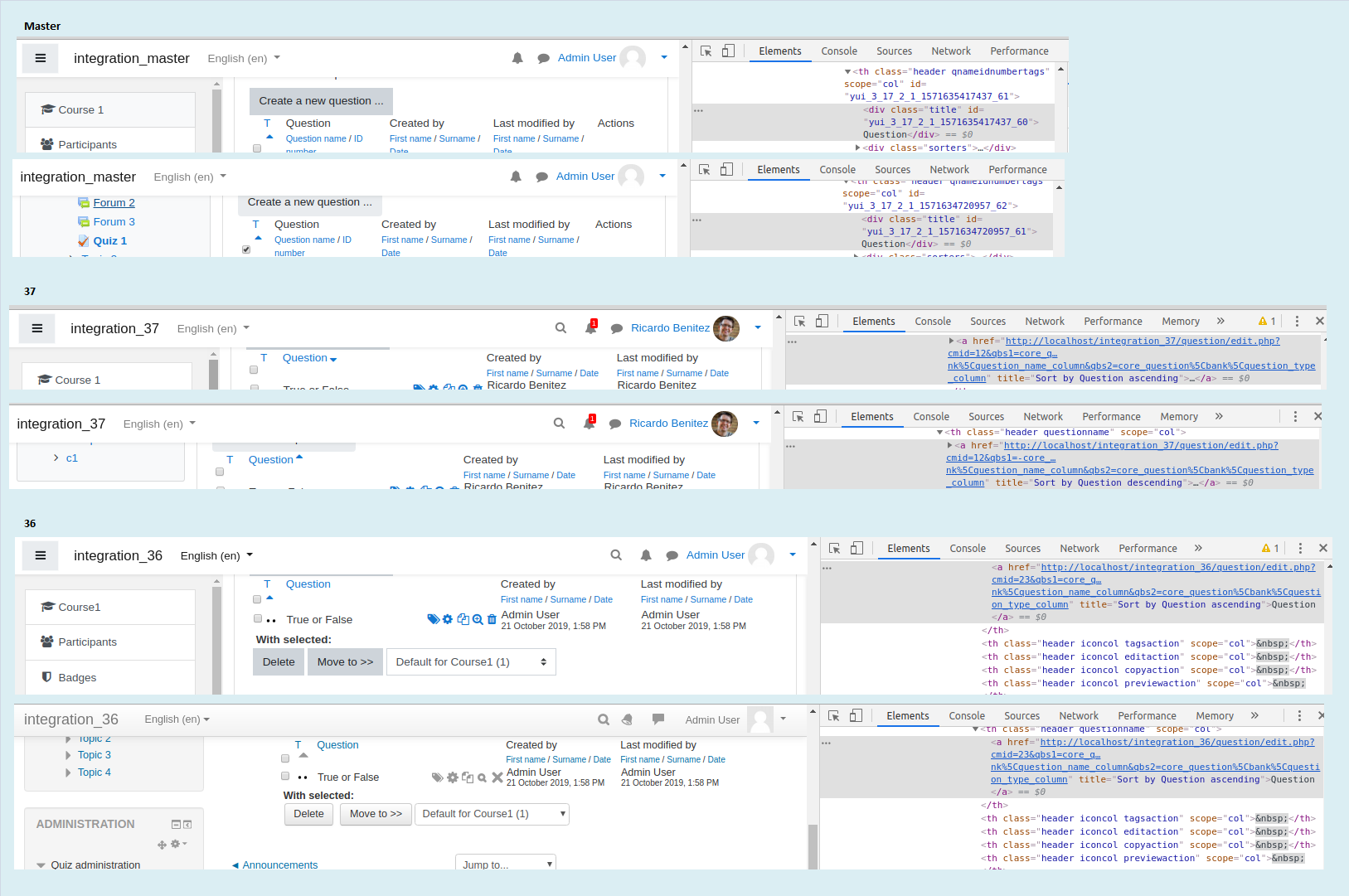
Task: Click notification bell in integration_36 Administration-block panel
Action: (628, 719)
